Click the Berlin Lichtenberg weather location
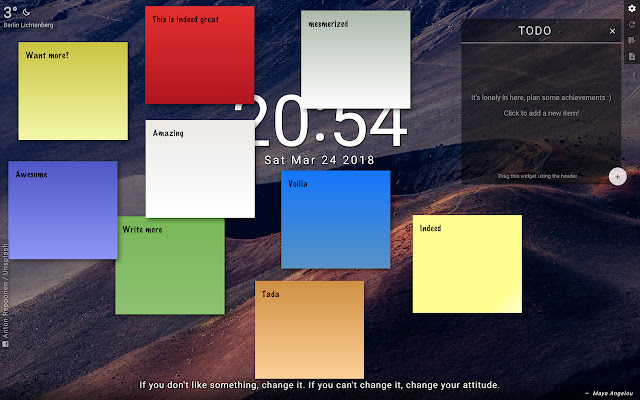Image resolution: width=640 pixels, height=400 pixels. (x=28, y=24)
